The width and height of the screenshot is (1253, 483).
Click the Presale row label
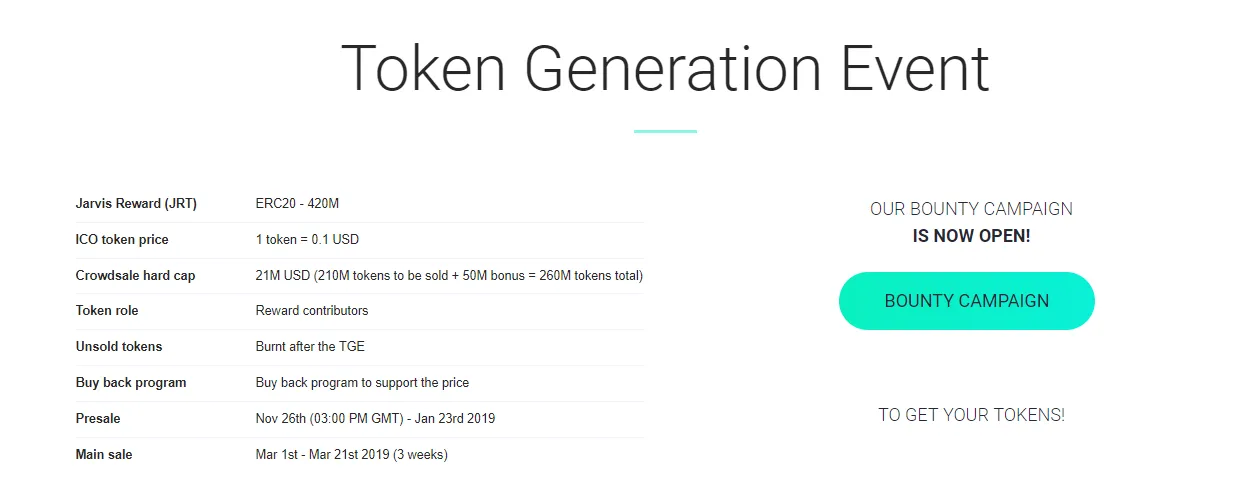(98, 419)
